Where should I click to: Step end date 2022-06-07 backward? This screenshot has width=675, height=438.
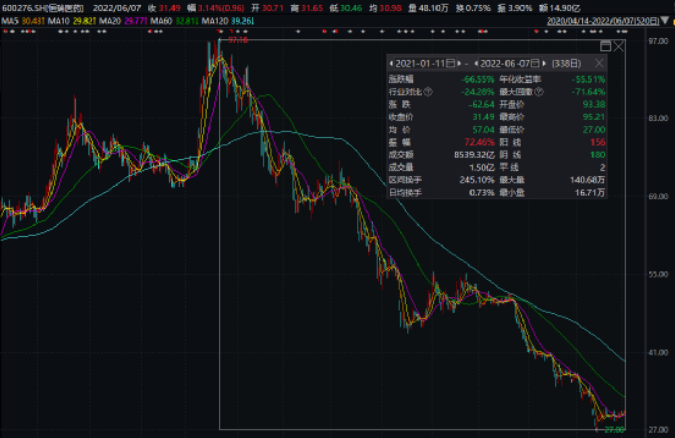click(x=478, y=61)
